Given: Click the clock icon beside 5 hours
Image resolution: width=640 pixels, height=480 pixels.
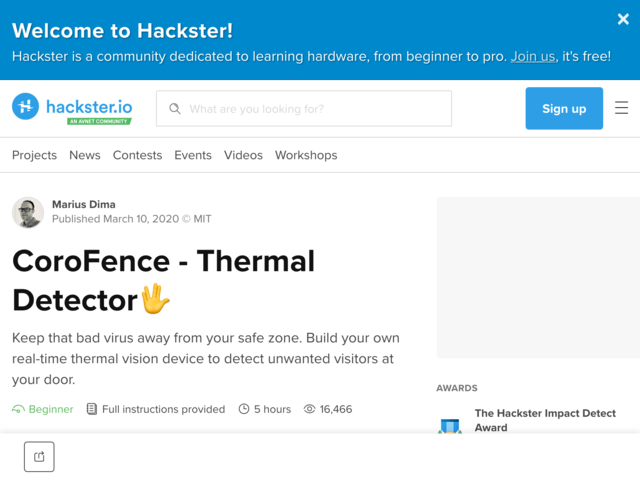Looking at the screenshot, I should [244, 409].
